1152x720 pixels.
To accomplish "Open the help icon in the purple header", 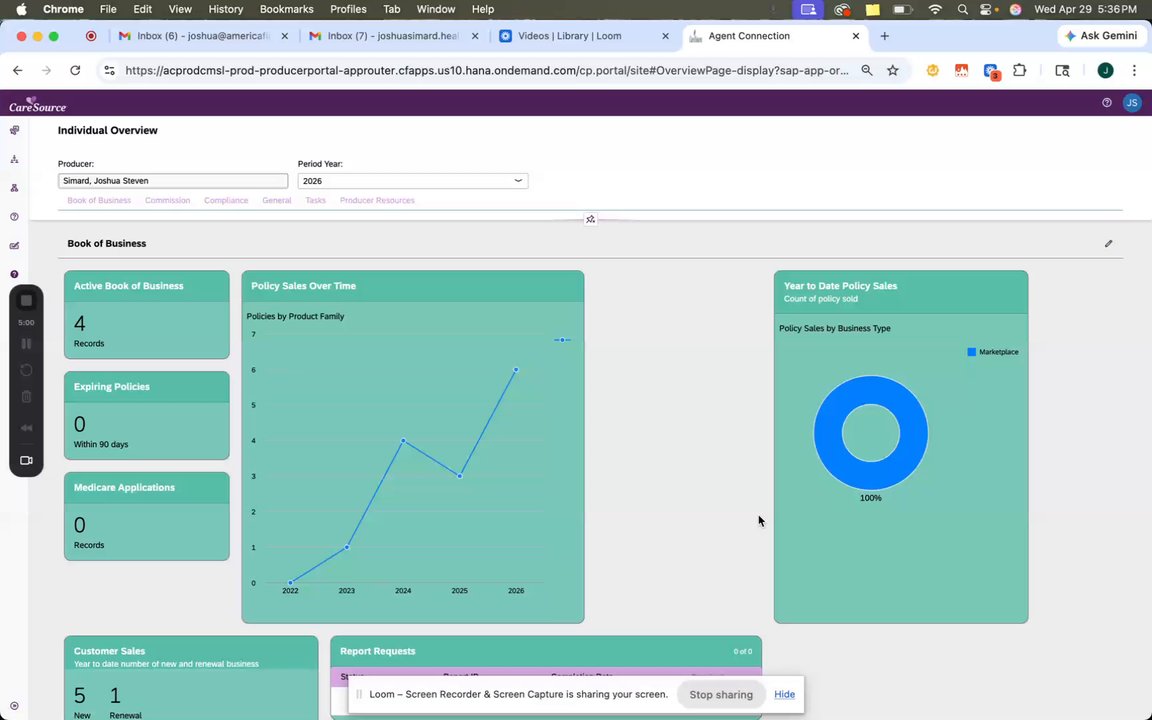I will coord(1106,103).
